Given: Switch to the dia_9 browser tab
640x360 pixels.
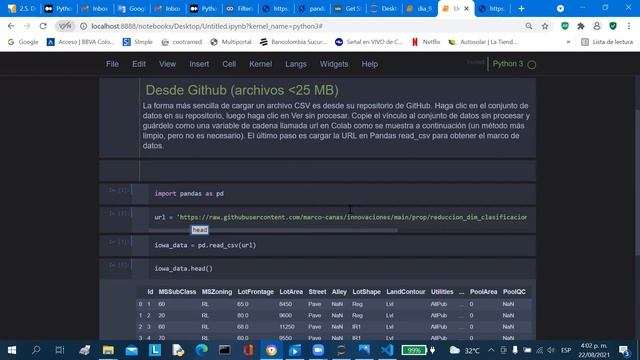Looking at the screenshot, I should point(420,9).
